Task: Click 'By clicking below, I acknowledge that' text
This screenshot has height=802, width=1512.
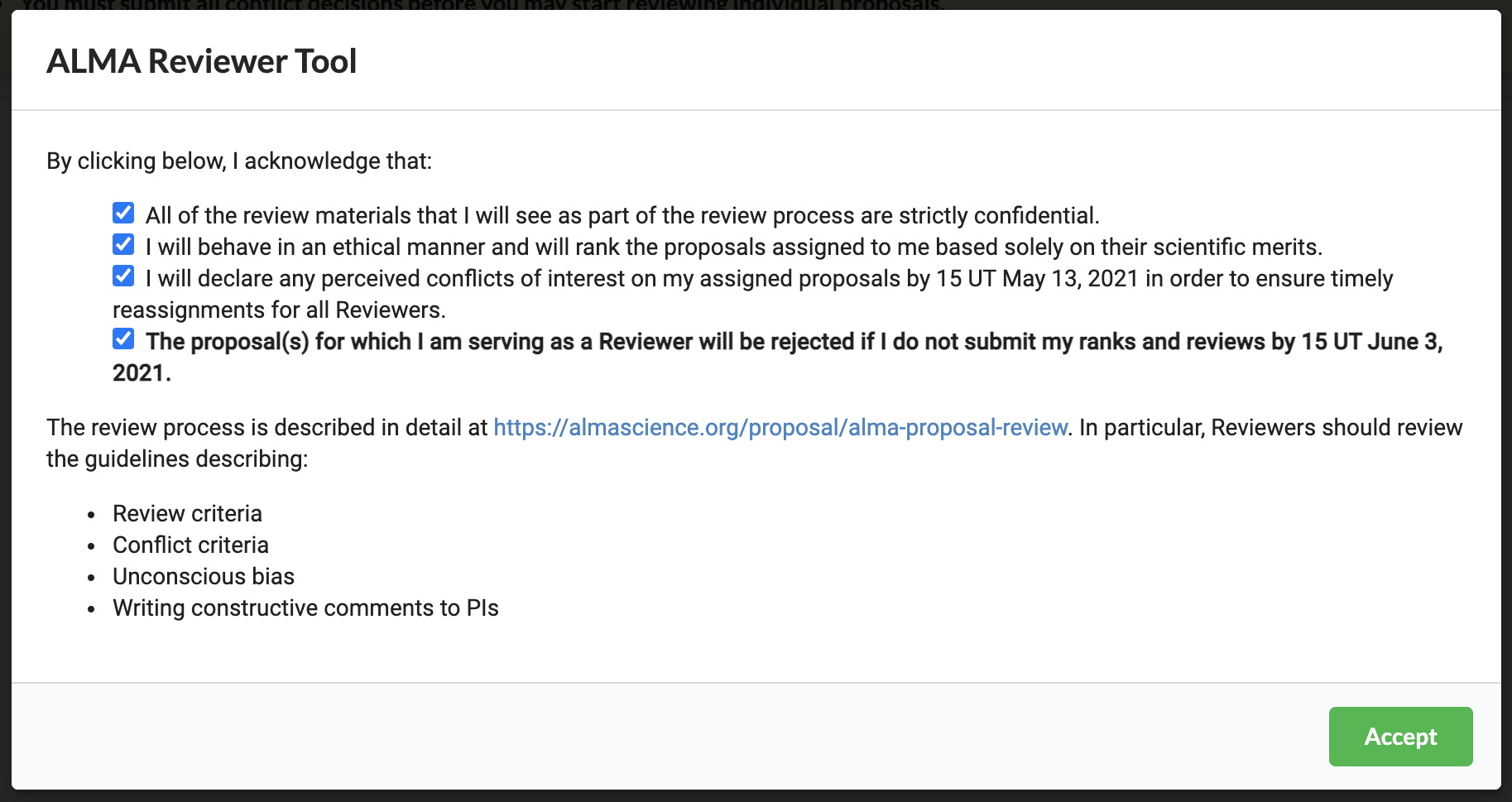Action: tap(239, 161)
